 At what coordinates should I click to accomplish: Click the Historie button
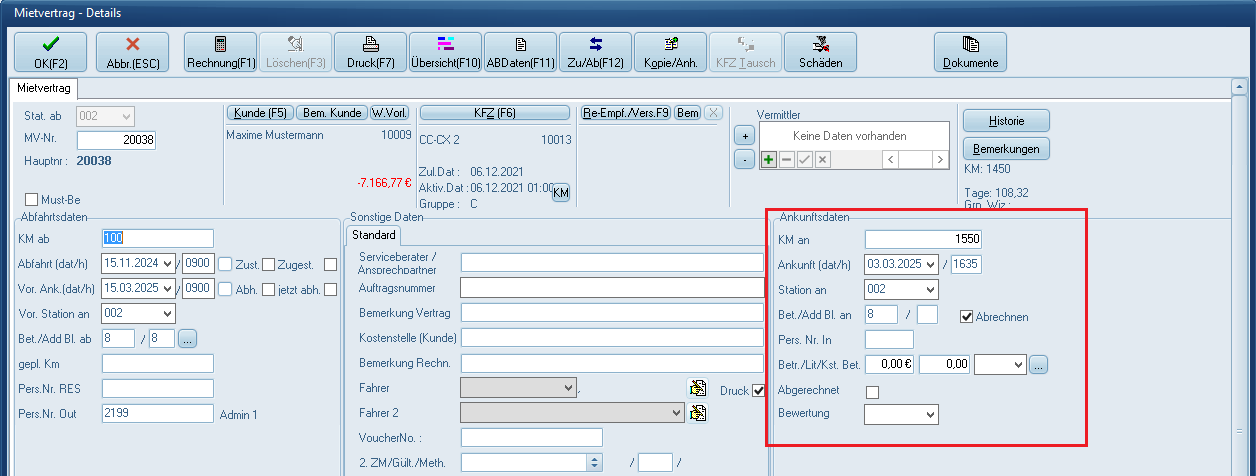tap(1006, 121)
